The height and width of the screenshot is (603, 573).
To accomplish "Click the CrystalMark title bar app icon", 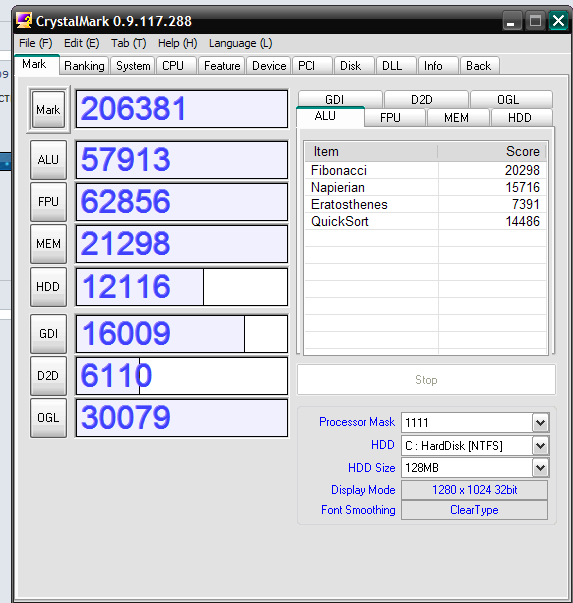I will [24, 21].
